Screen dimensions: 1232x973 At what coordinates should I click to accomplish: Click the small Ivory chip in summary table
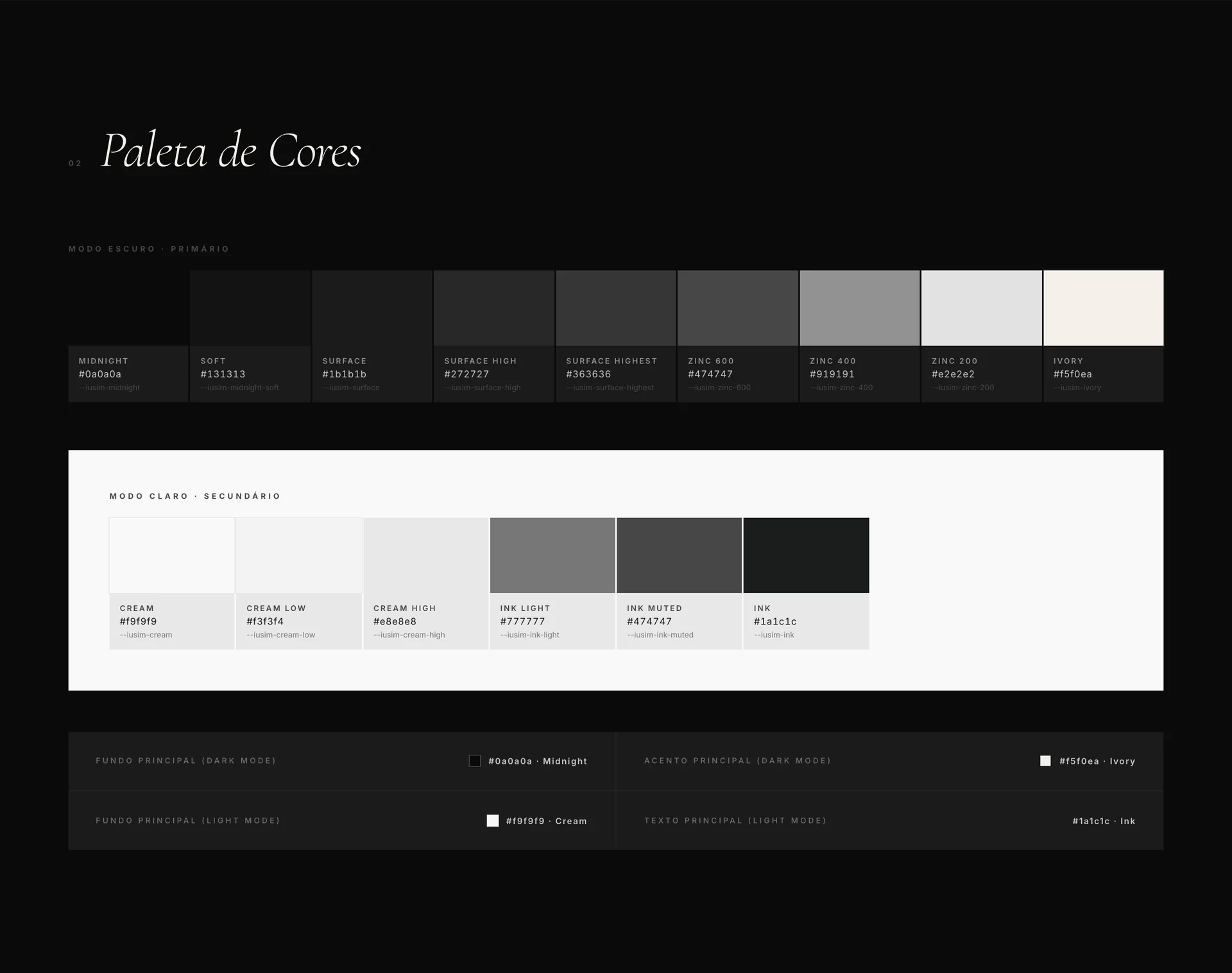point(1045,761)
